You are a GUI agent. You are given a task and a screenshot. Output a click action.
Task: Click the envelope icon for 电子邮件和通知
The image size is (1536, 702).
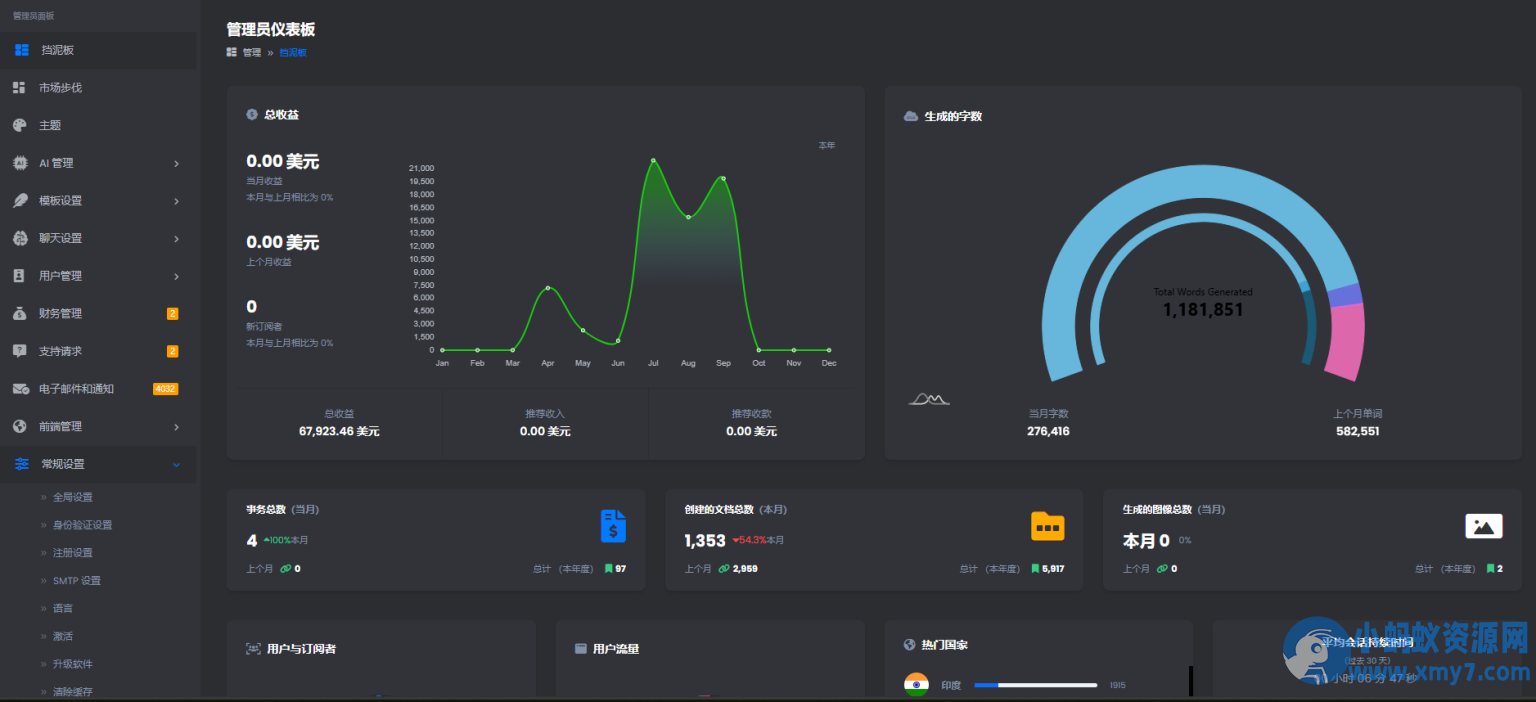click(19, 389)
